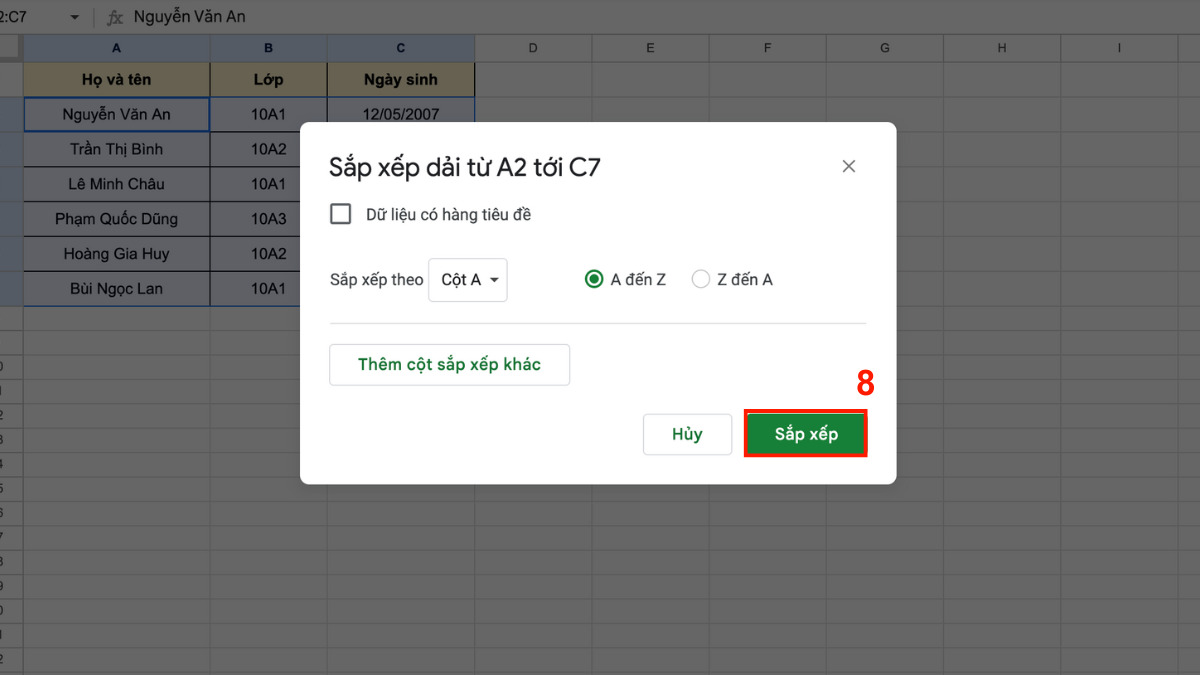This screenshot has height=675, width=1200.
Task: Select the 'Z đến A' radio option
Action: (701, 280)
